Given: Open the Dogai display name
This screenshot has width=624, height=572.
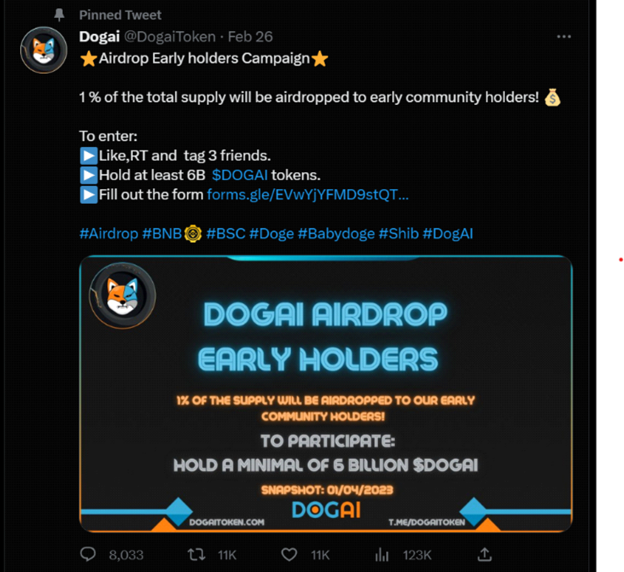Looking at the screenshot, I should pyautogui.click(x=99, y=37).
